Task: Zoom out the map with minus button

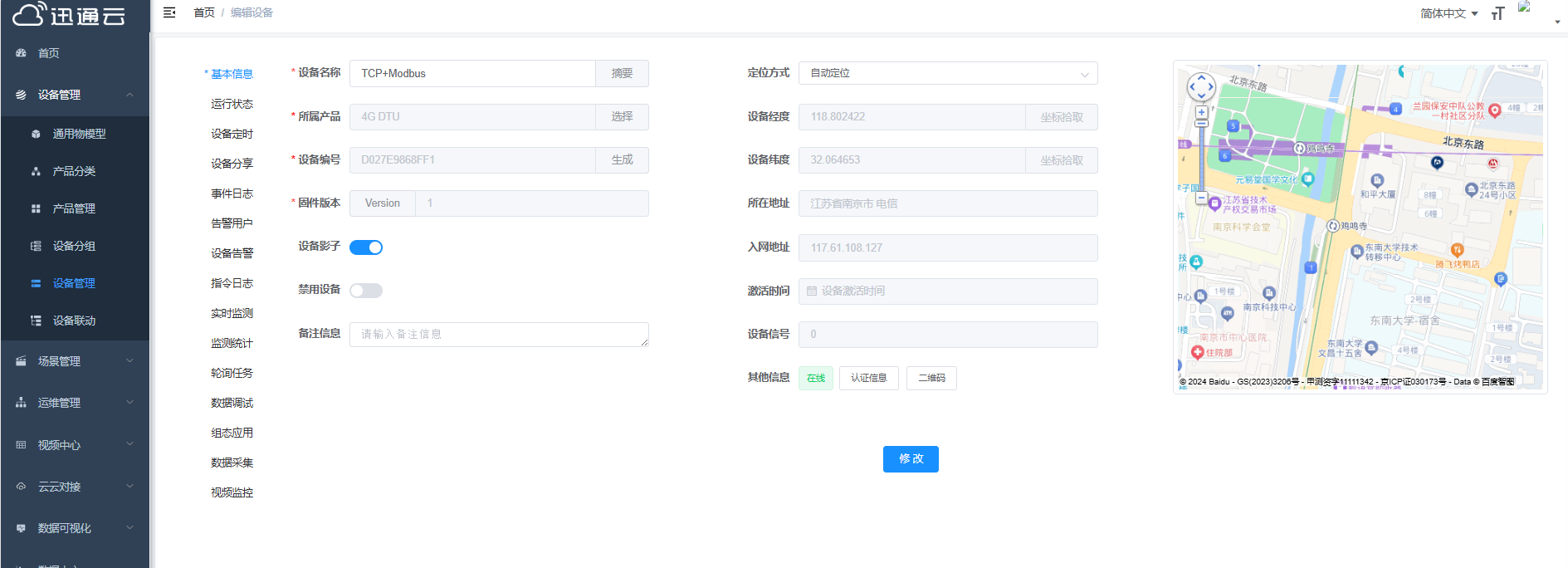Action: (x=1201, y=198)
